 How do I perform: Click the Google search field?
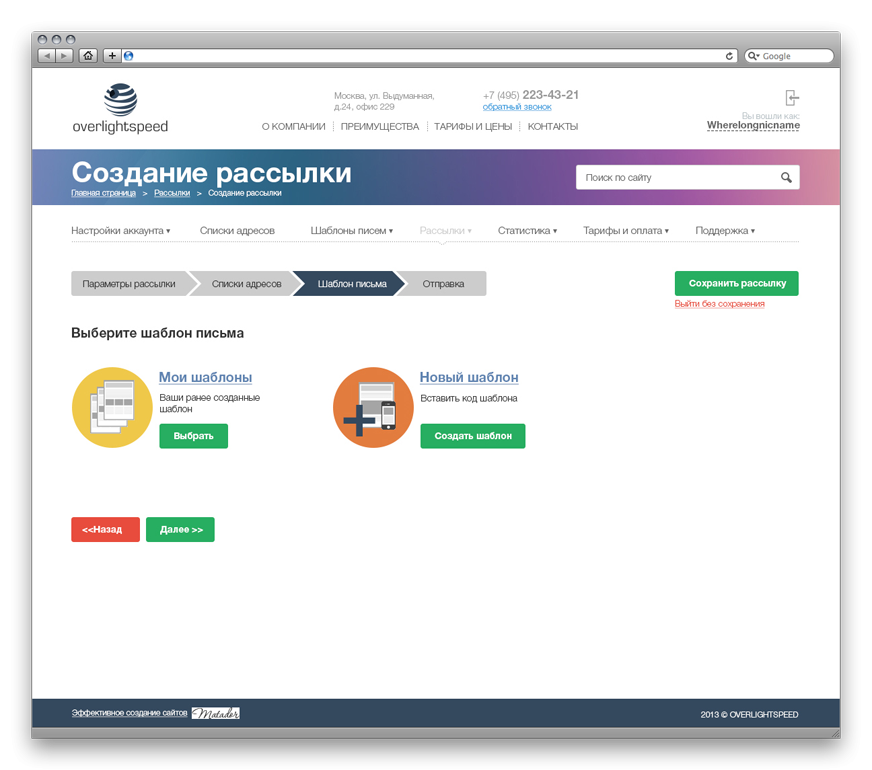tap(789, 56)
